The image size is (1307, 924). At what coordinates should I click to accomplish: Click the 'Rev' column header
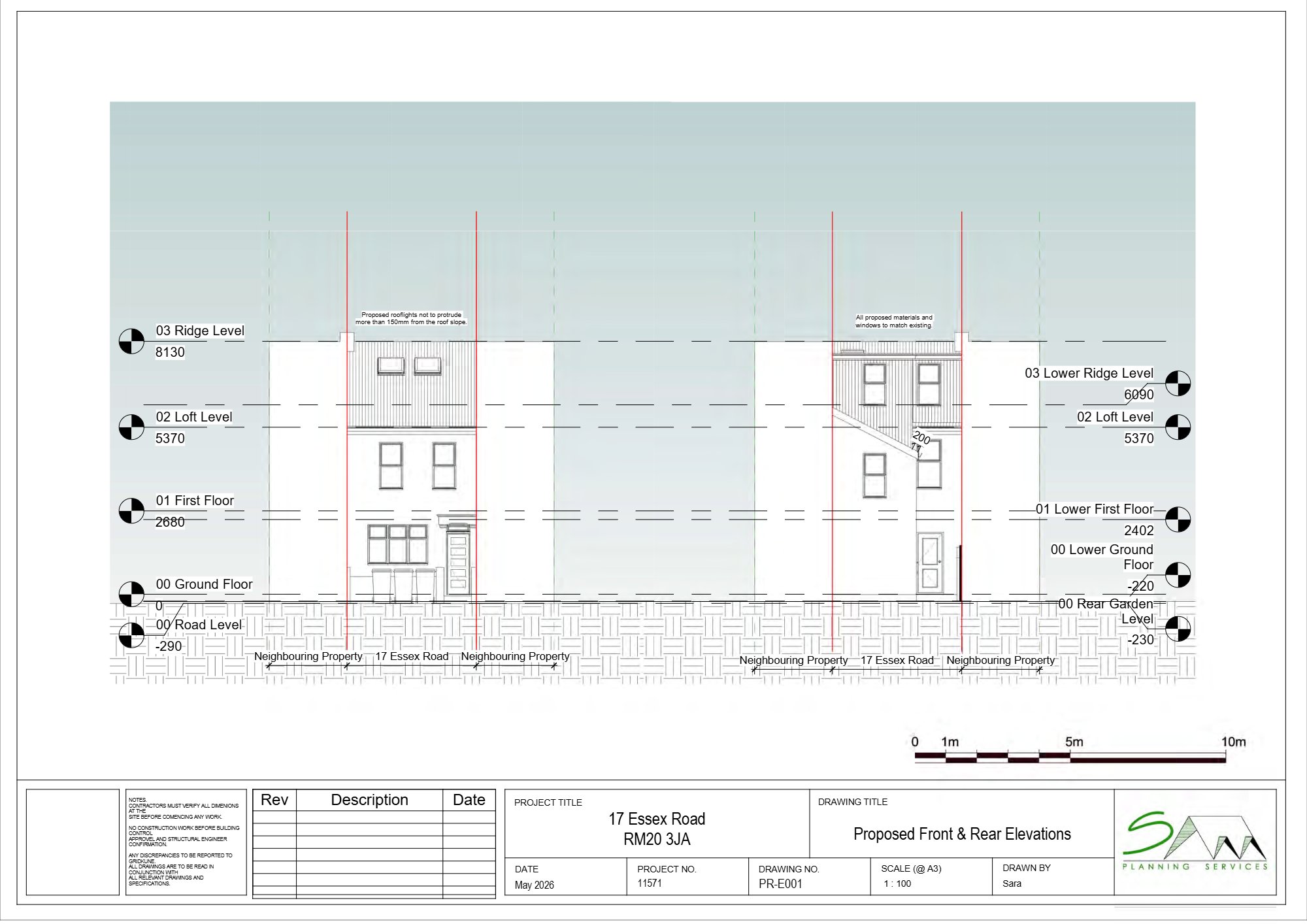[x=274, y=800]
